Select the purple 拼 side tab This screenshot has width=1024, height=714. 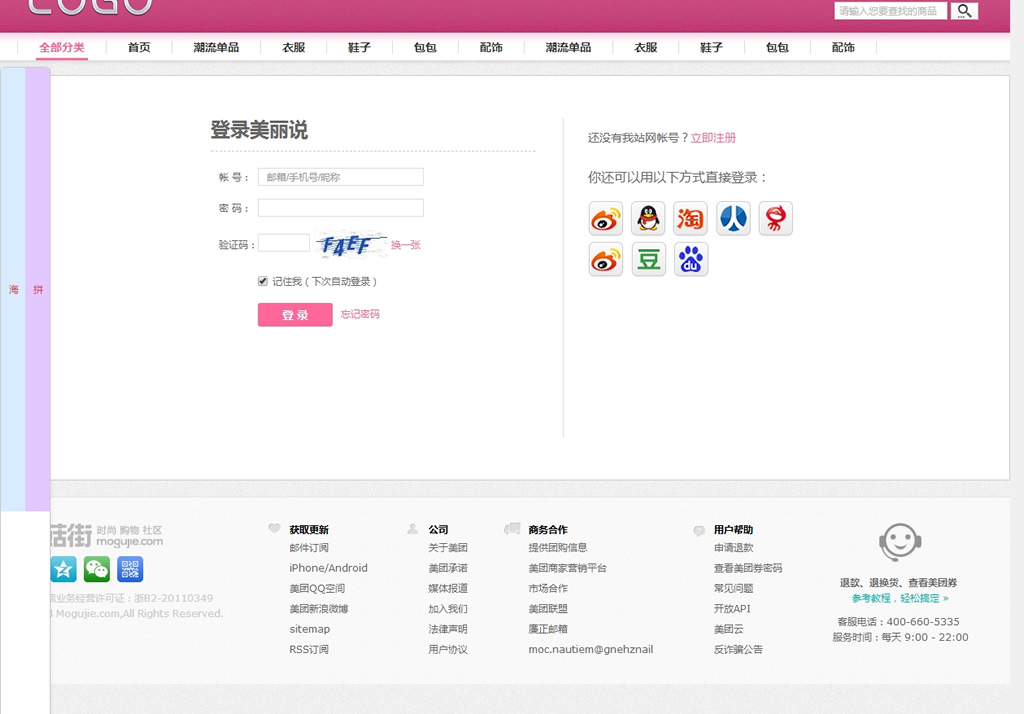[38, 290]
